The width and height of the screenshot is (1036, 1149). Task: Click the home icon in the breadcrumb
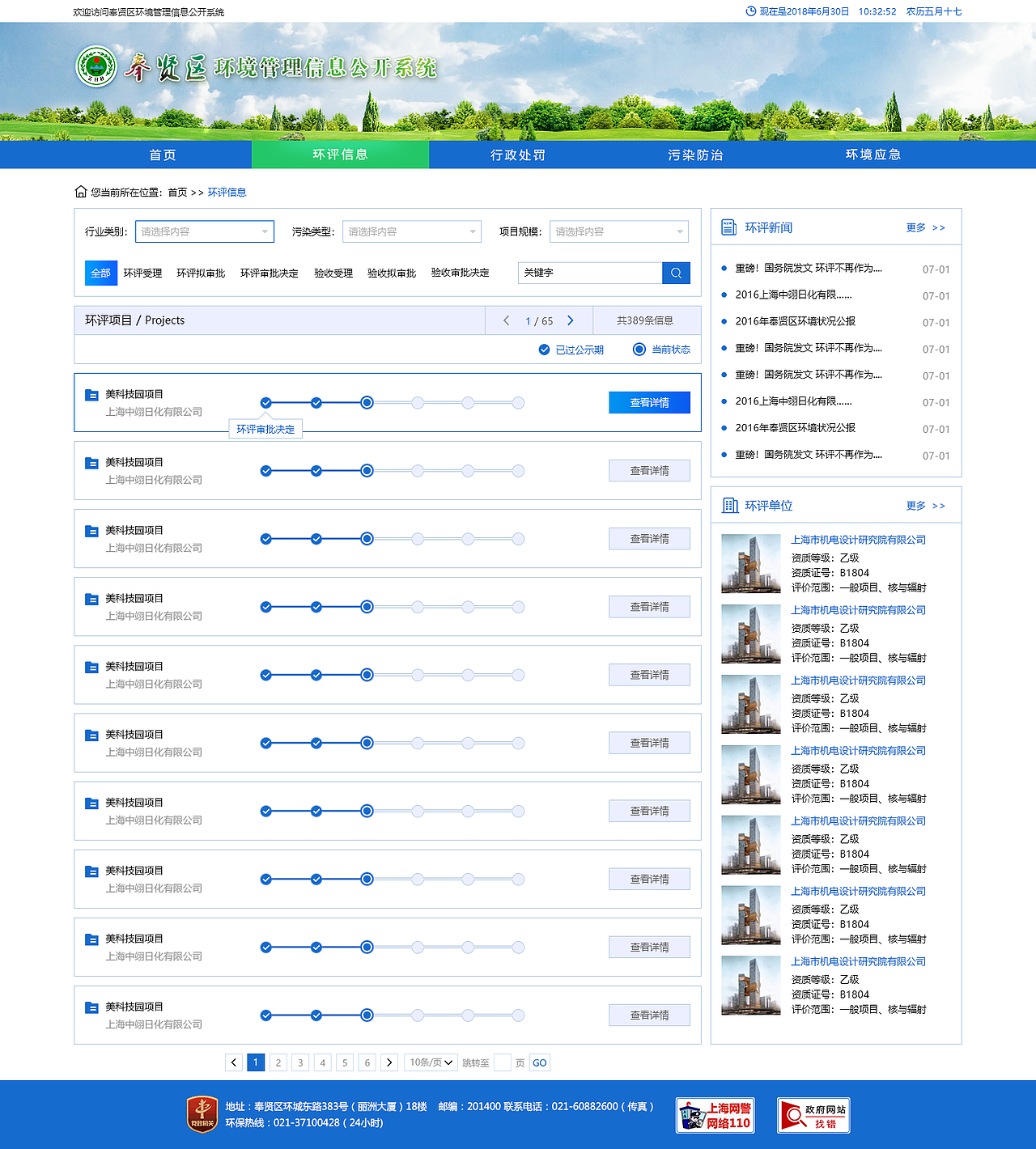coord(81,192)
